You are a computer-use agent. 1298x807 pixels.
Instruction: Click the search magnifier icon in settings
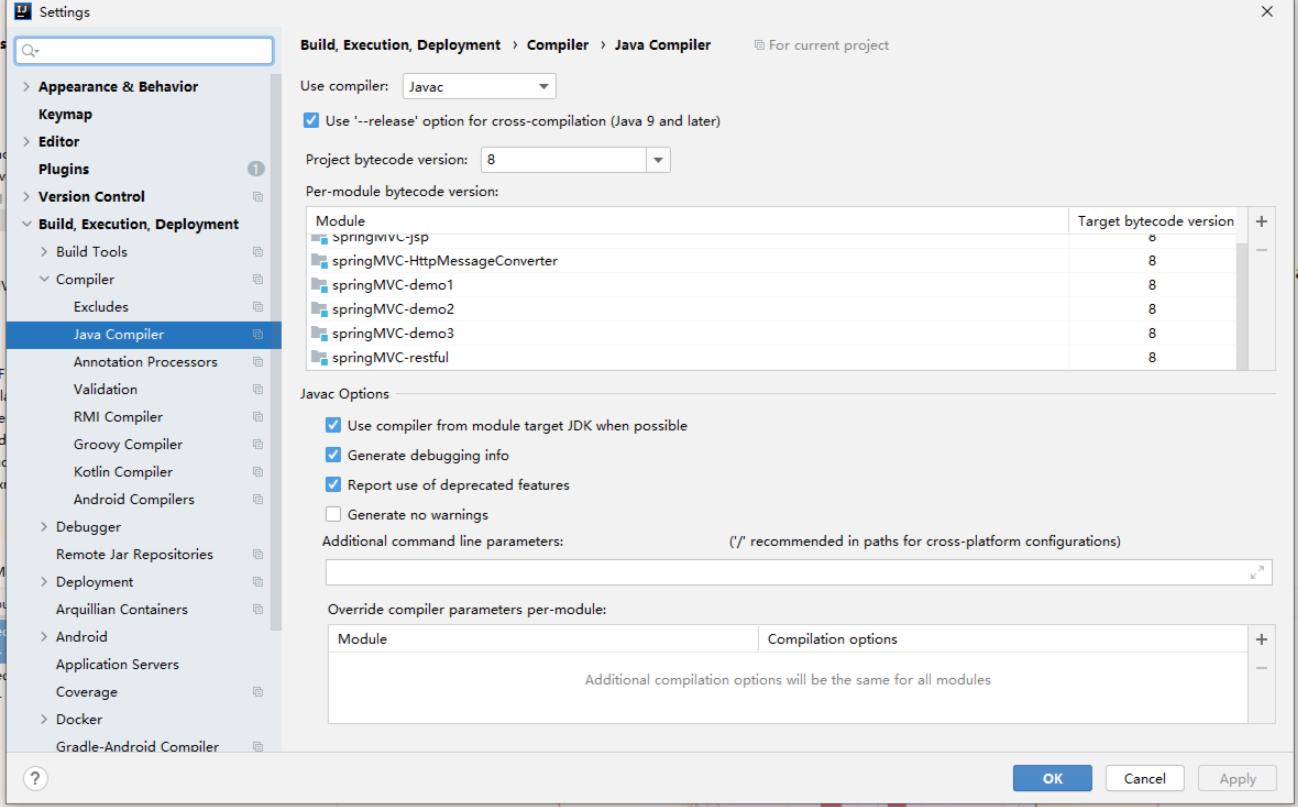coord(29,51)
